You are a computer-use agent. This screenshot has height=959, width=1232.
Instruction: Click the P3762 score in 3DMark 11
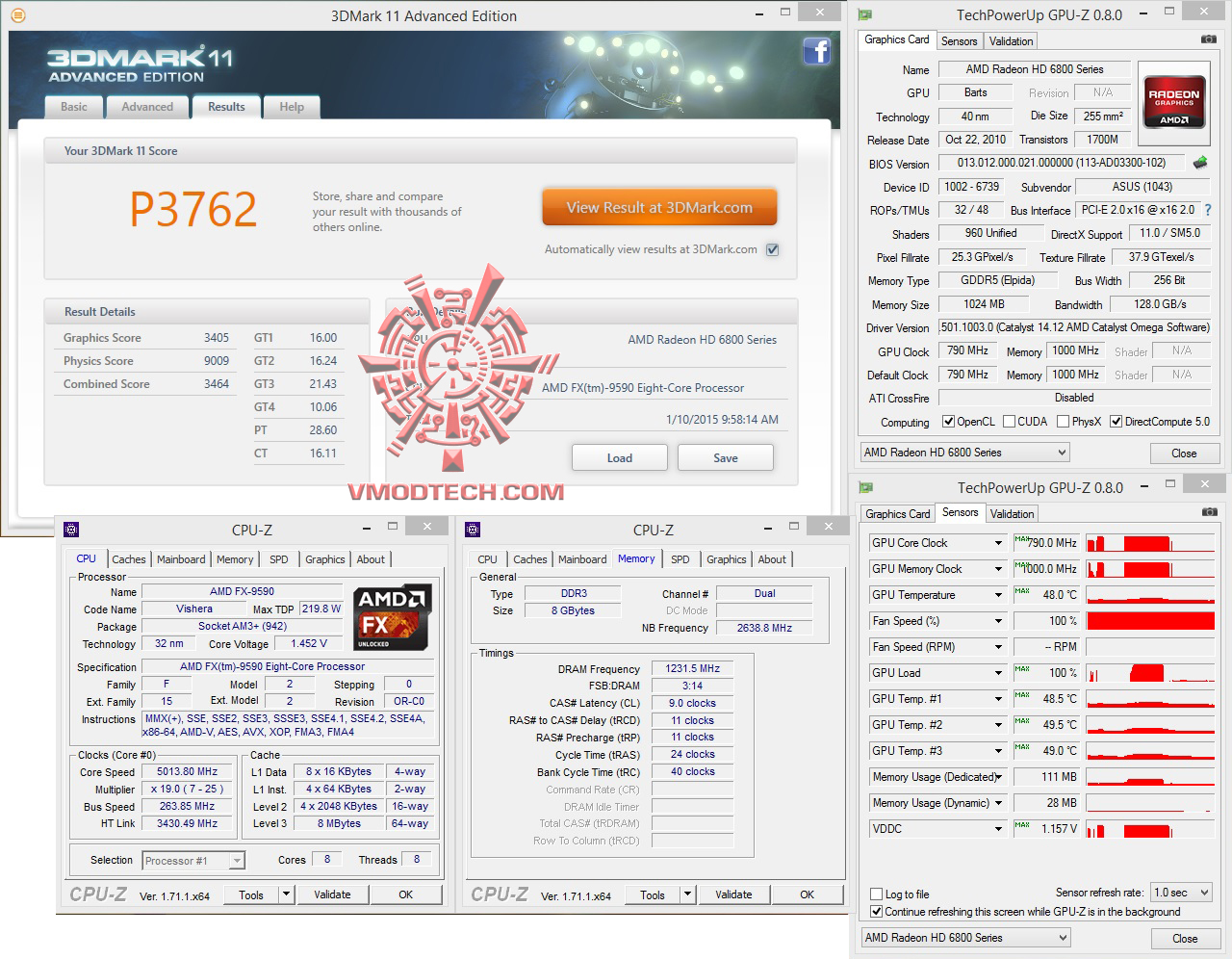pyautogui.click(x=193, y=209)
